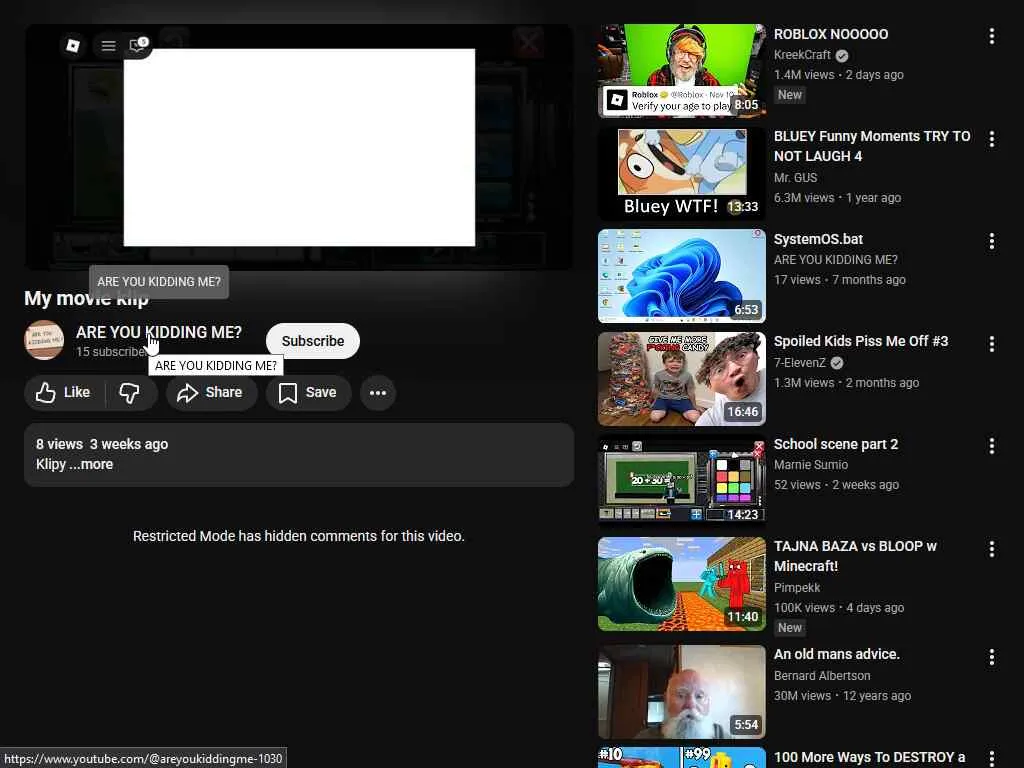Visit the Marnie Sumio channel
The height and width of the screenshot is (768, 1024).
tap(811, 465)
